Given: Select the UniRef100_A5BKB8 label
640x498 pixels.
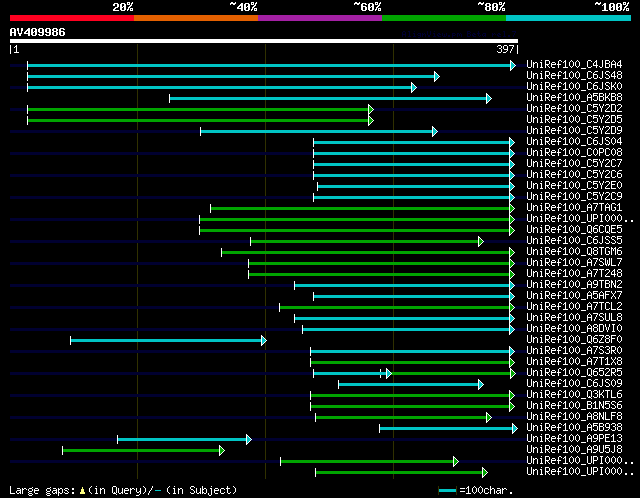Looking at the screenshot, I should point(574,98).
